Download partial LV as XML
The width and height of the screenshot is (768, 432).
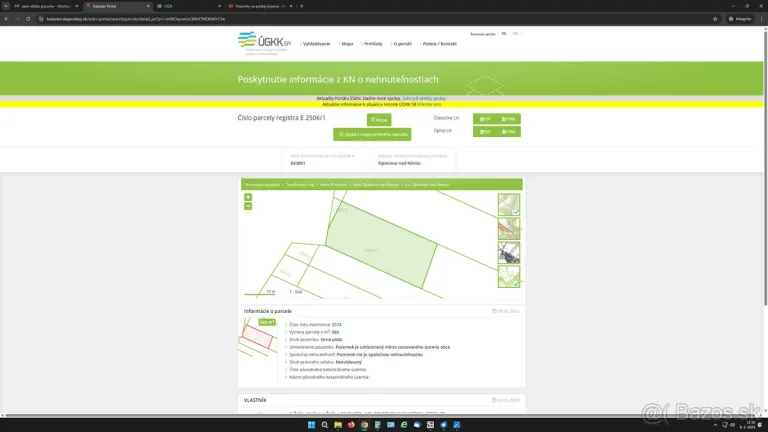click(x=509, y=119)
